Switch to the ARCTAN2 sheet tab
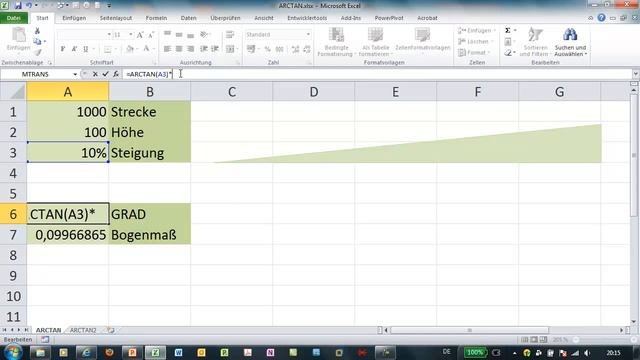Viewport: 640px width, 360px height. [83, 330]
